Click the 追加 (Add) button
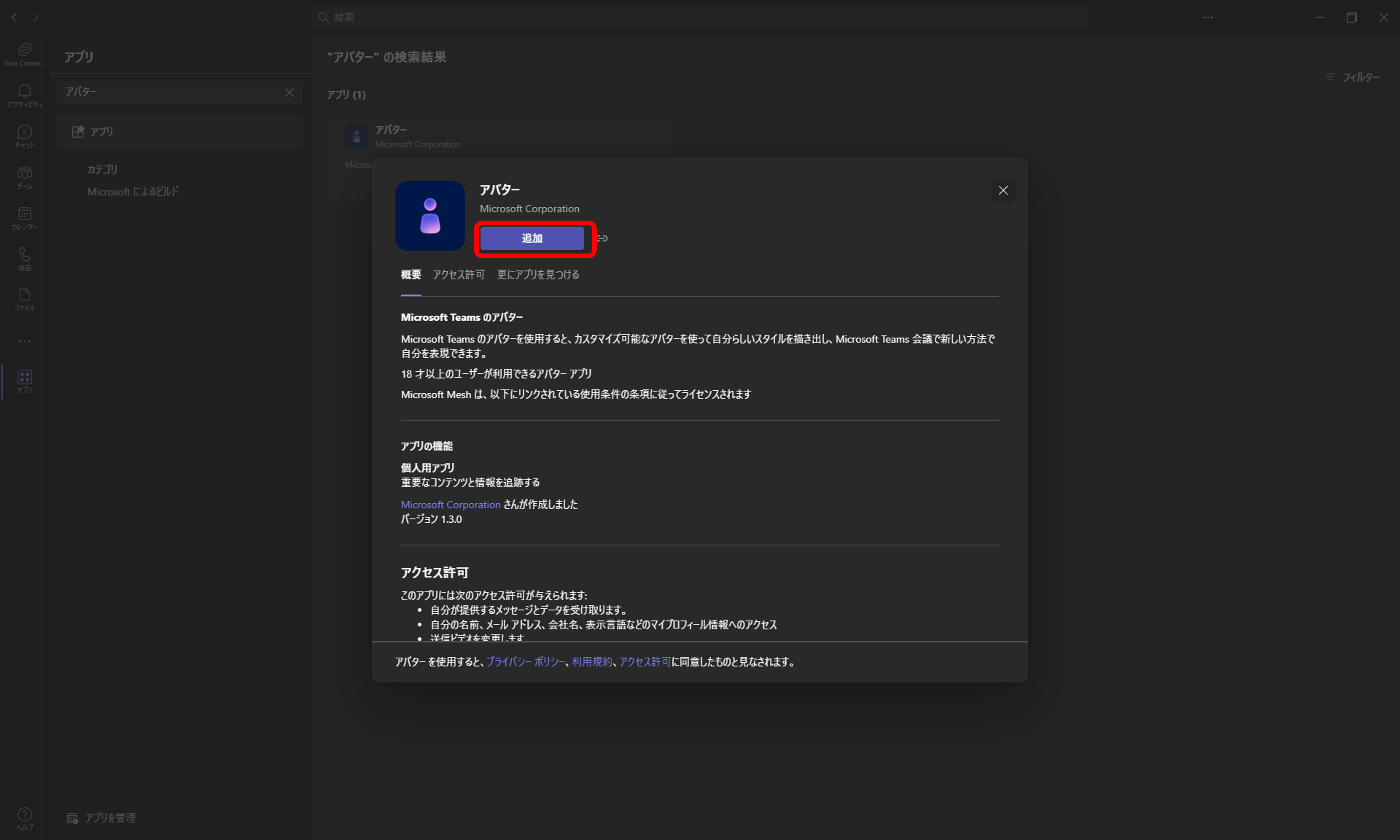This screenshot has height=840, width=1400. click(532, 238)
